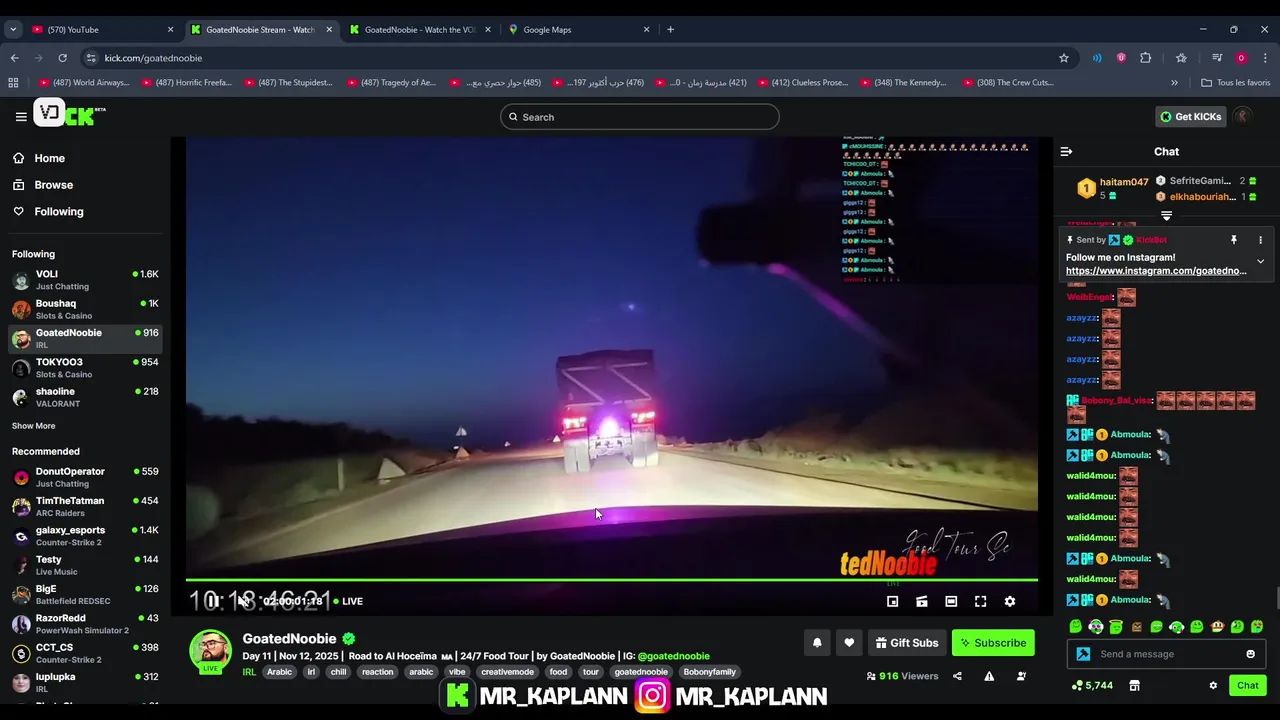Screen dimensions: 1280x720
Task: Select the Bobonyfamily tag
Action: tap(709, 672)
